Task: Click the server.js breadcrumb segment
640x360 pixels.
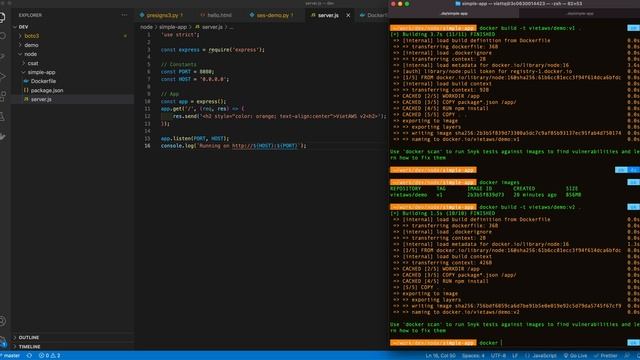Action: 212,27
